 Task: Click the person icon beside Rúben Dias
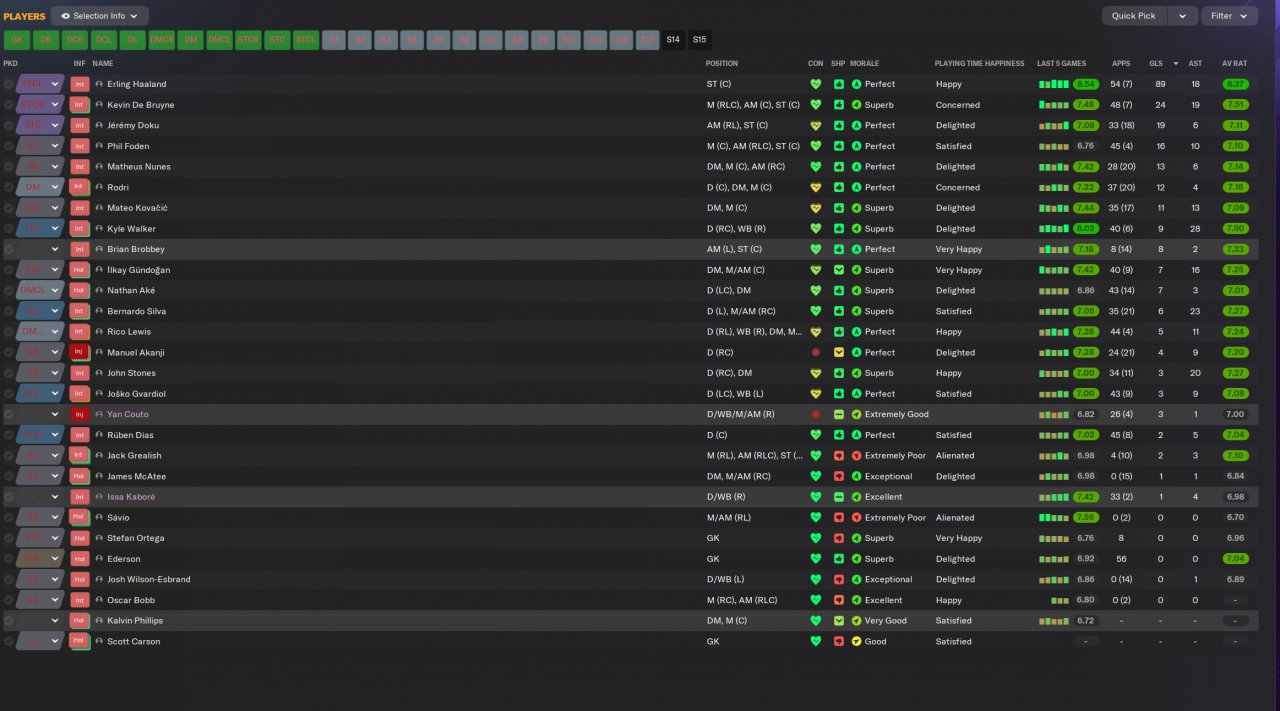click(99, 435)
